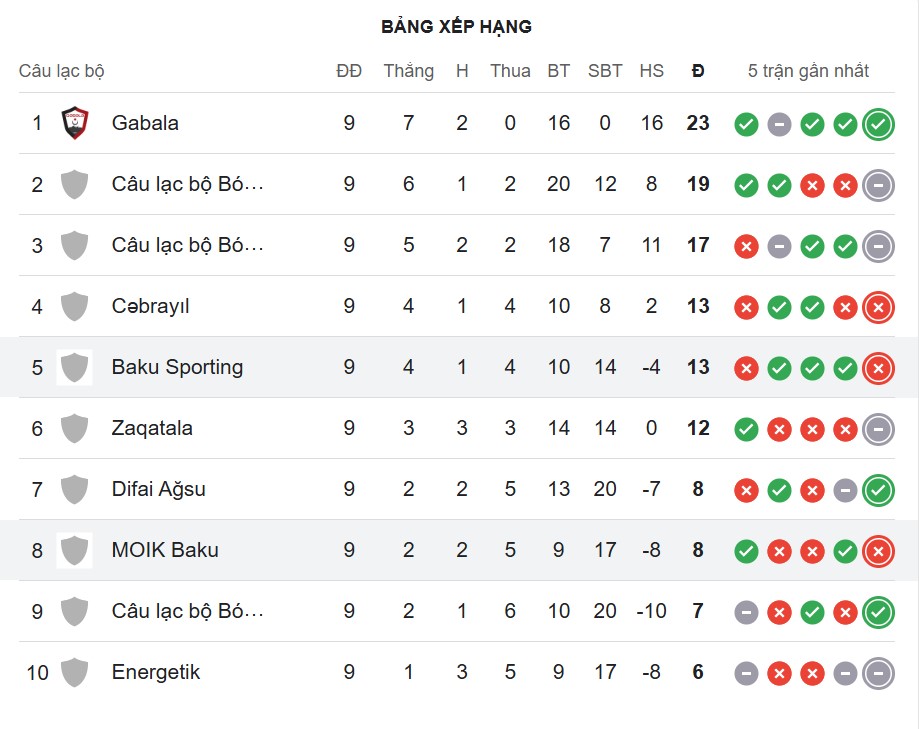Click the Thắng column header
Image resolution: width=919 pixels, height=729 pixels.
coord(408,71)
